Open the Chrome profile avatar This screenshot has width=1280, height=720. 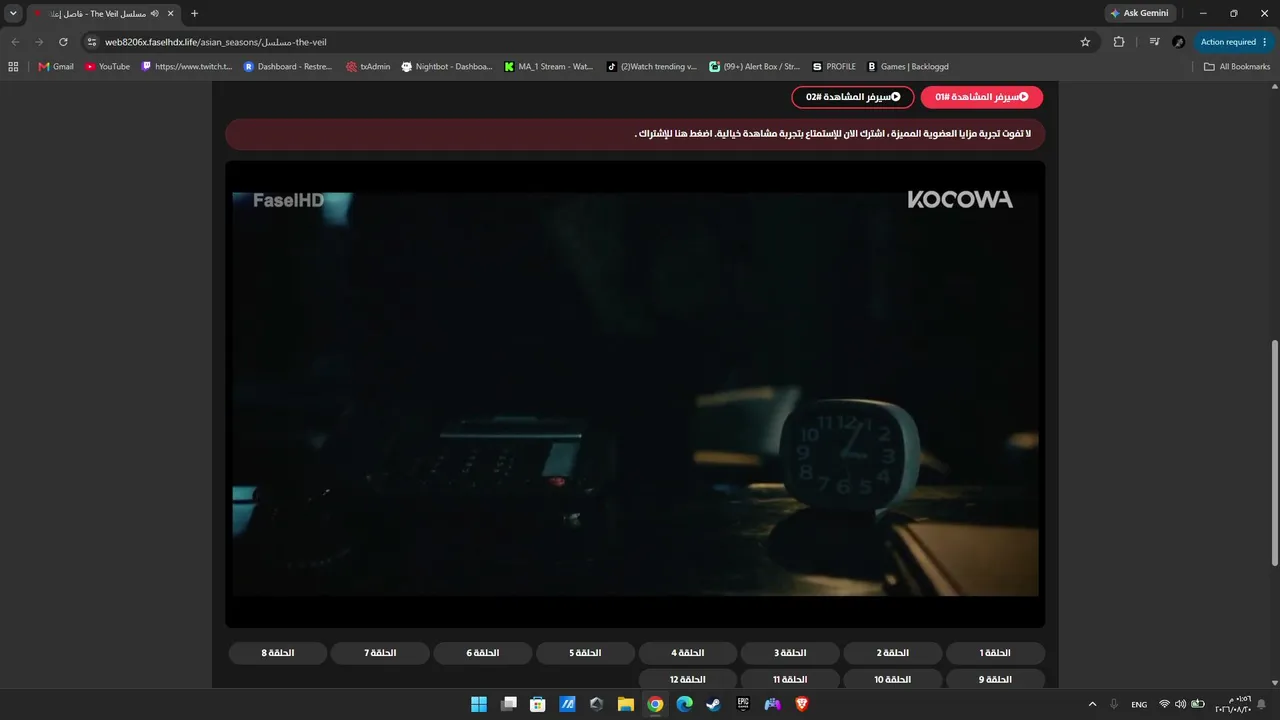coord(1179,42)
